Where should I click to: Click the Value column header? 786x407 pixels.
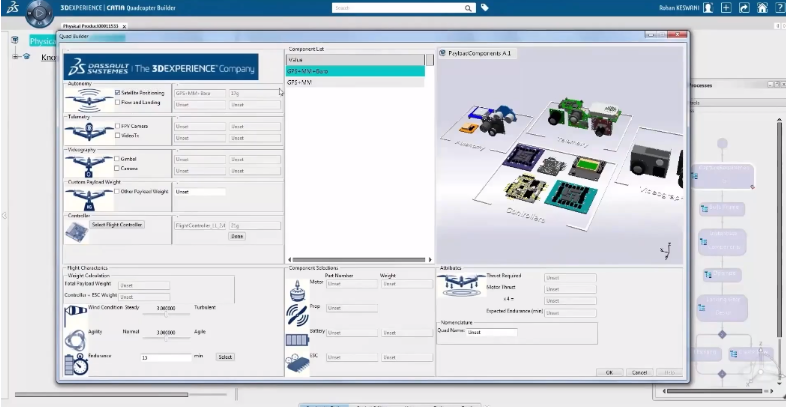pyautogui.click(x=355, y=60)
